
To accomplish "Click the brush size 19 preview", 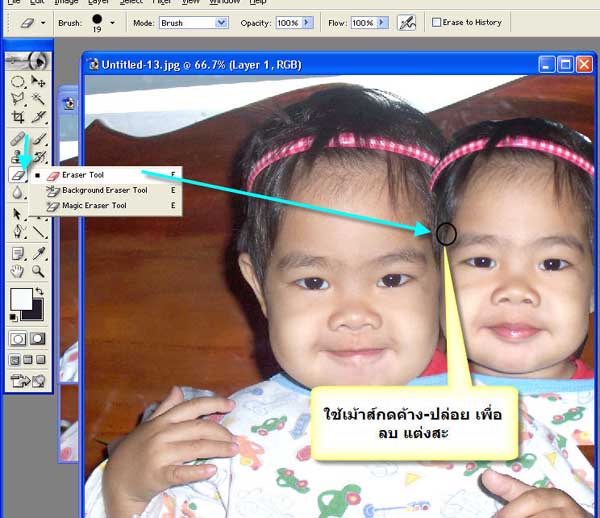I will pyautogui.click(x=97, y=23).
